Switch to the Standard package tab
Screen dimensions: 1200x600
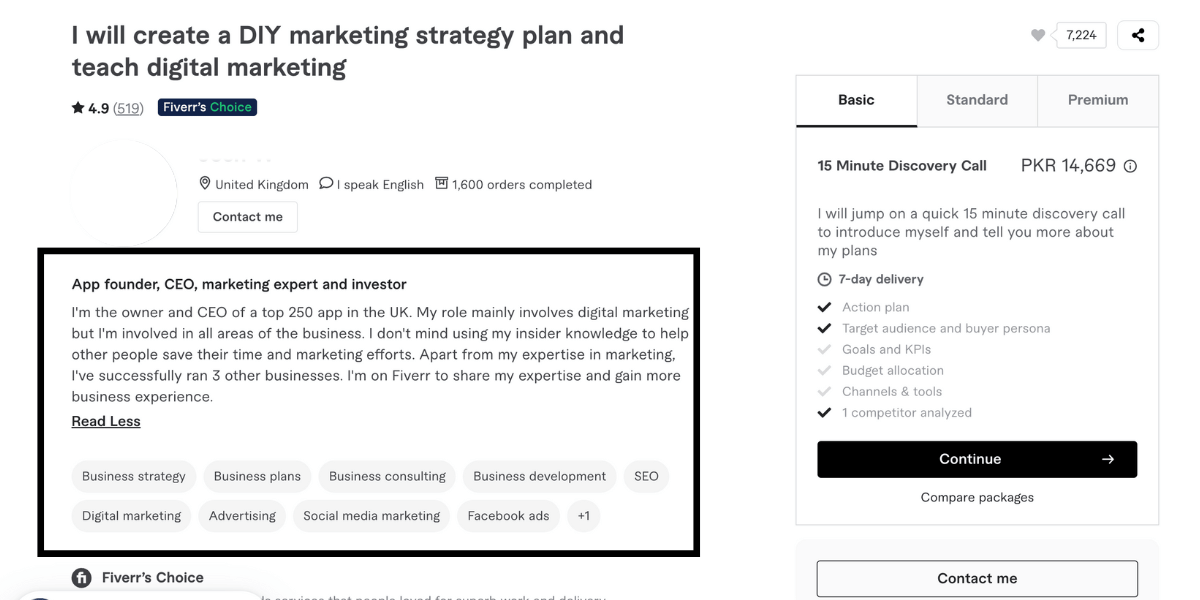(x=976, y=100)
